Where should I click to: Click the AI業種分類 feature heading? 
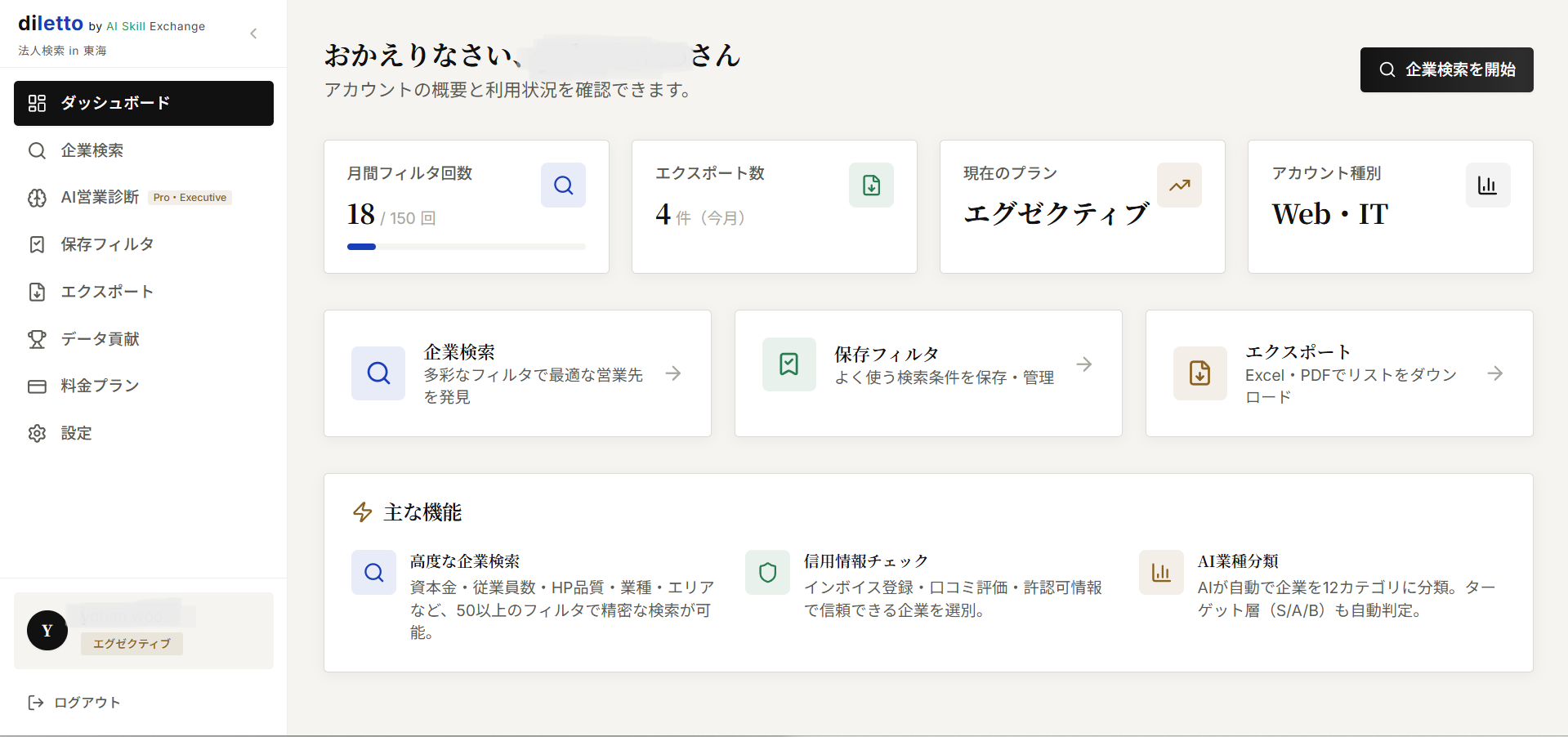coord(1238,561)
